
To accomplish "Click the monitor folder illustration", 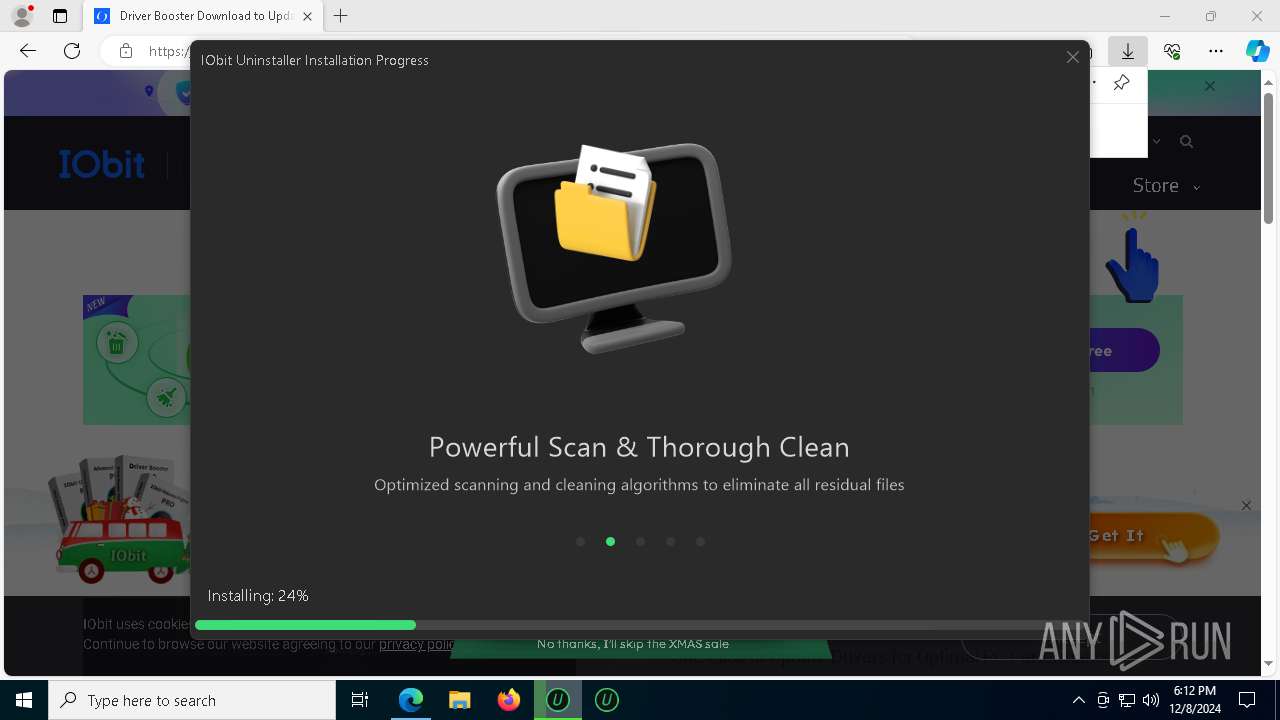I will [614, 247].
